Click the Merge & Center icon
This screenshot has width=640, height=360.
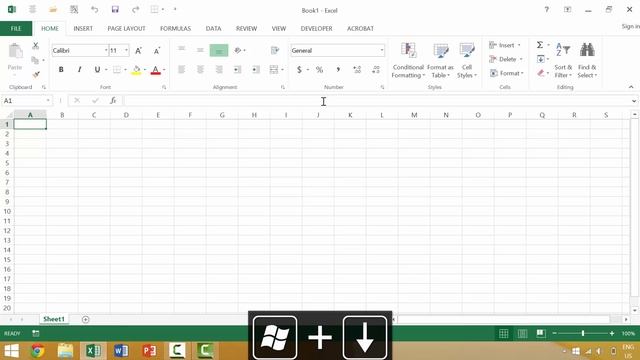click(x=274, y=70)
